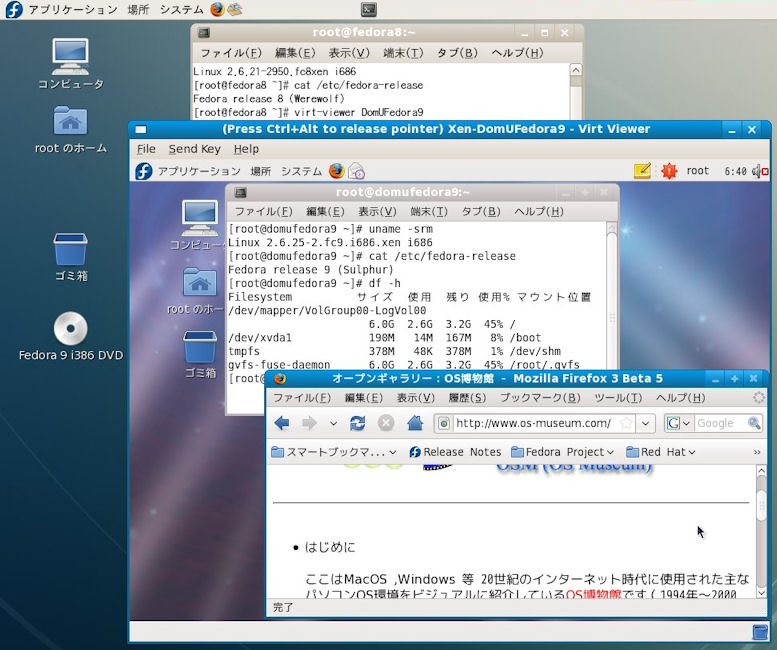This screenshot has height=650, width=777.
Task: Open ツール(T) menu in Firefox
Action: click(618, 397)
